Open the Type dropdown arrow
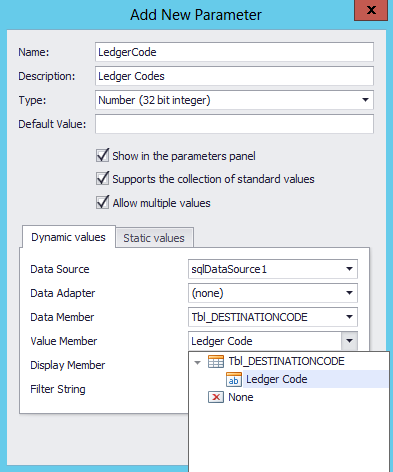Viewport: 393px width, 472px height. (x=365, y=100)
